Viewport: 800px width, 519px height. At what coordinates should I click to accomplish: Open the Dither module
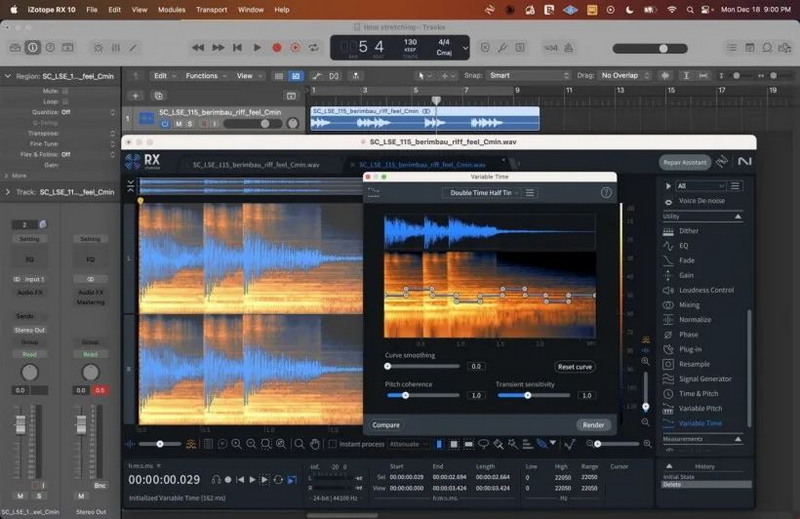pos(688,231)
